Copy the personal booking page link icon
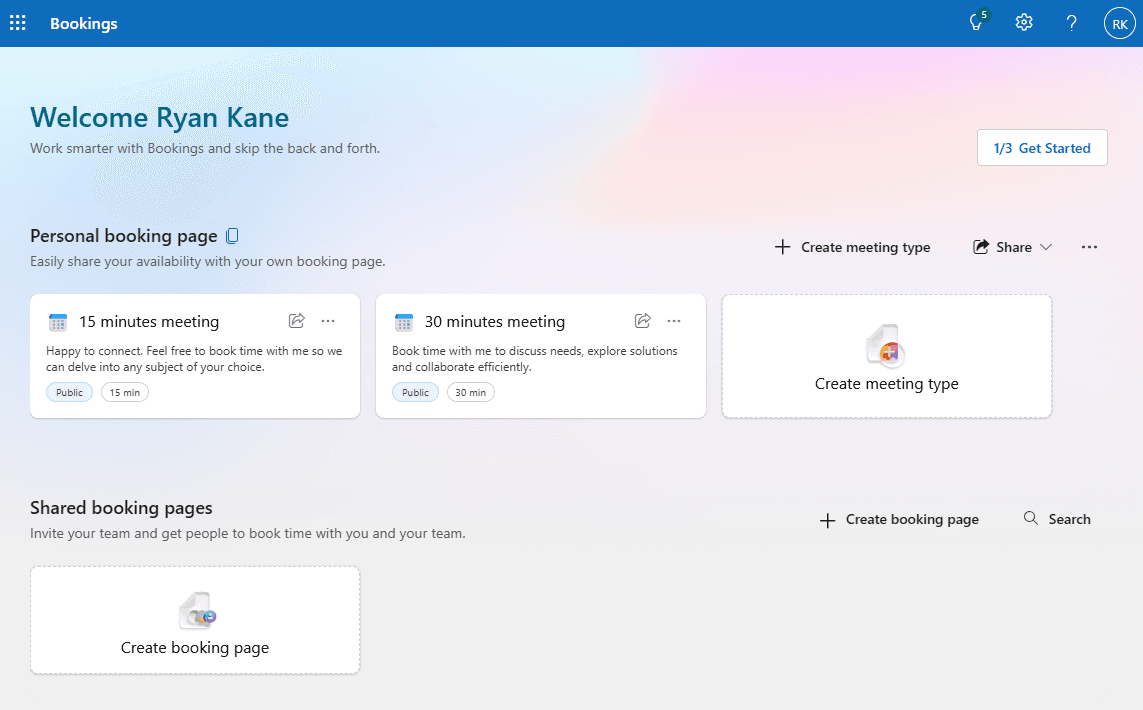 click(233, 235)
